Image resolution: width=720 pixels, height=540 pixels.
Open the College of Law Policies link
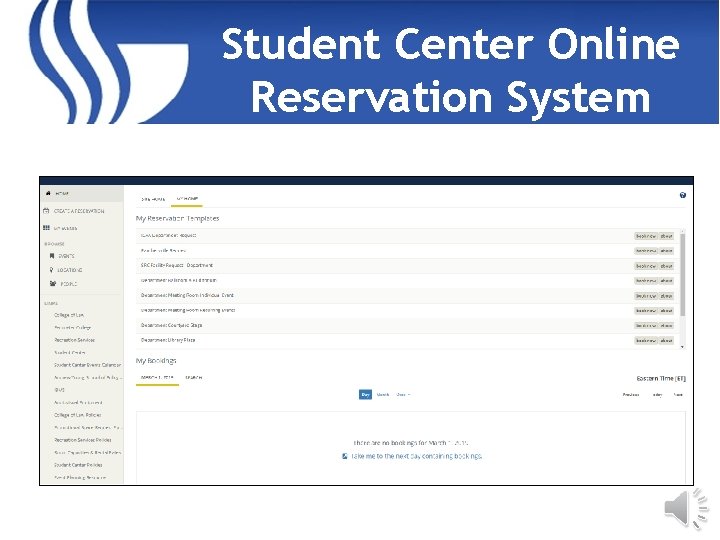coord(78,415)
